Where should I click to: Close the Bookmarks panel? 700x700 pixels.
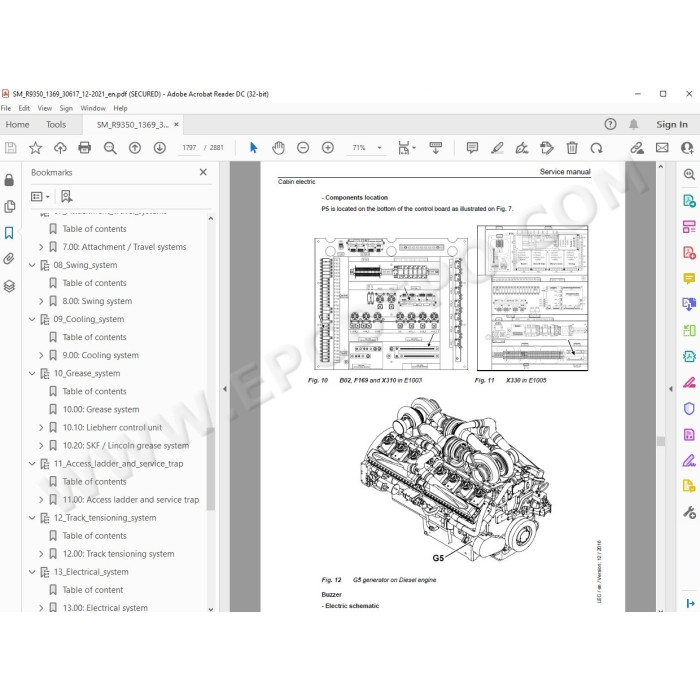[203, 172]
